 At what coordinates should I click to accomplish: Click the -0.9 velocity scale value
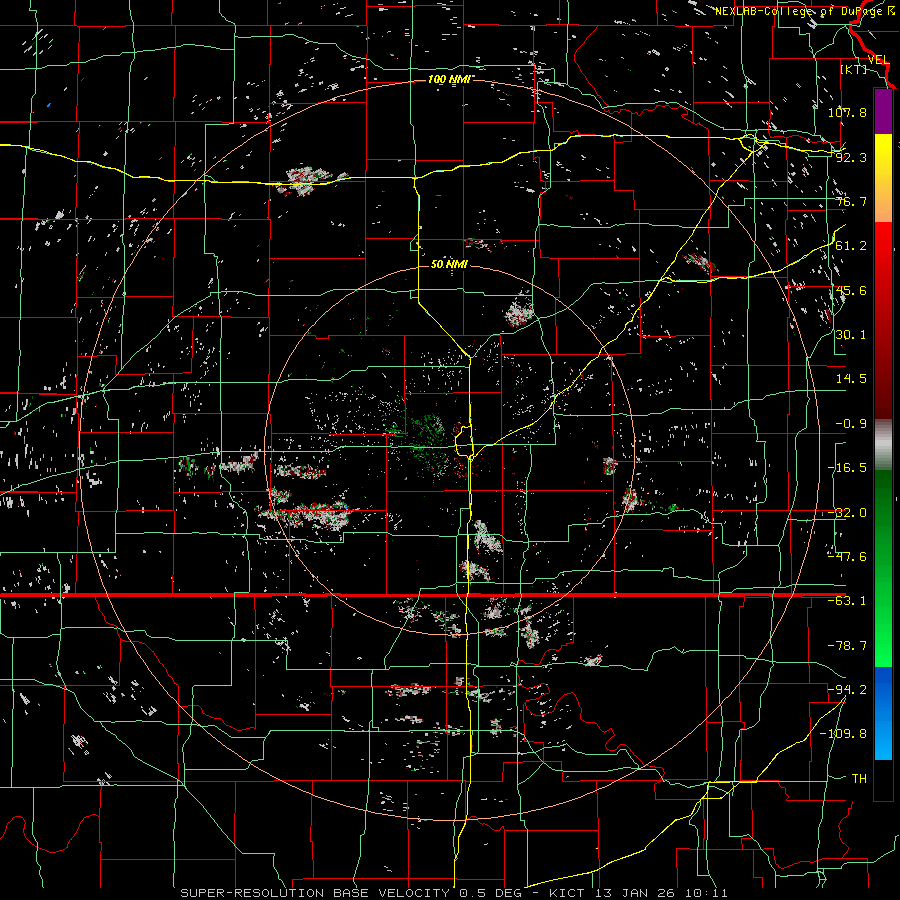(851, 424)
